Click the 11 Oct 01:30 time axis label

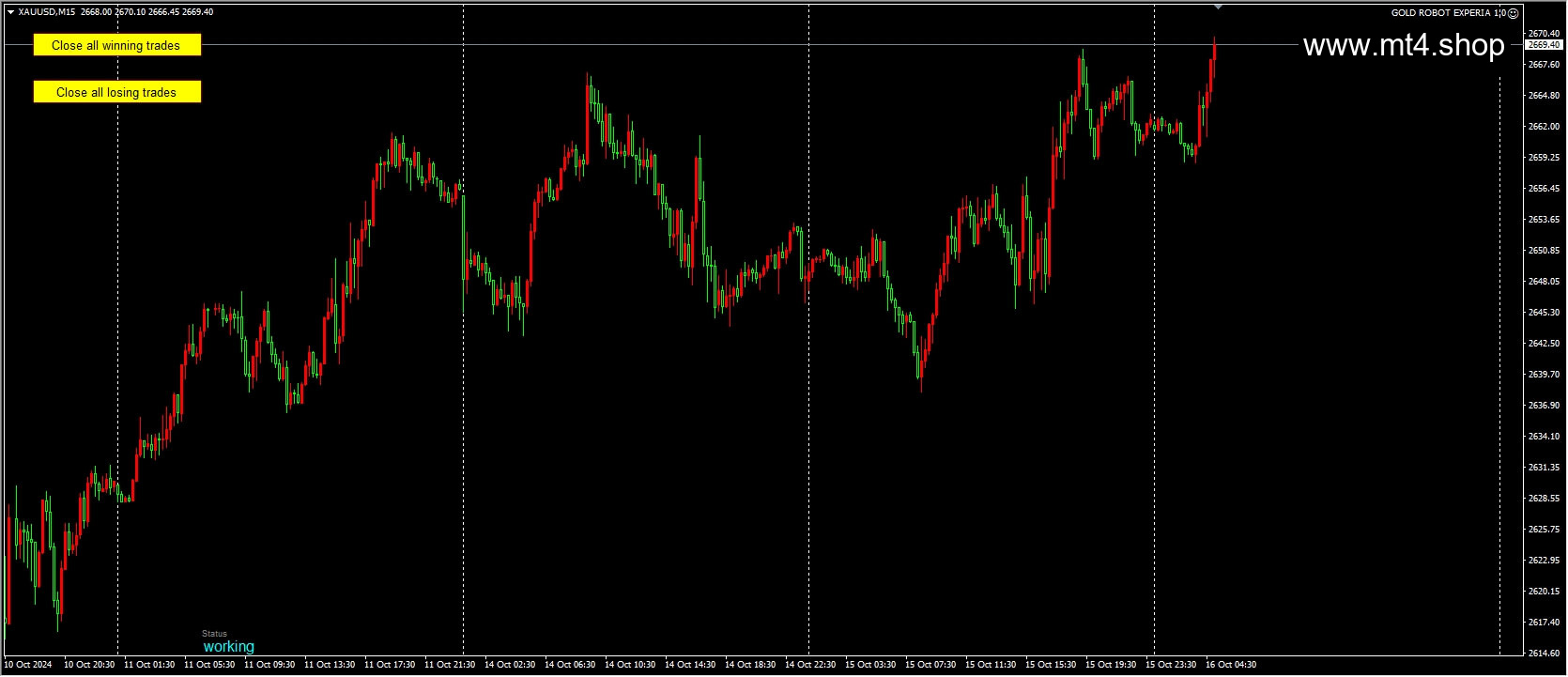click(149, 665)
